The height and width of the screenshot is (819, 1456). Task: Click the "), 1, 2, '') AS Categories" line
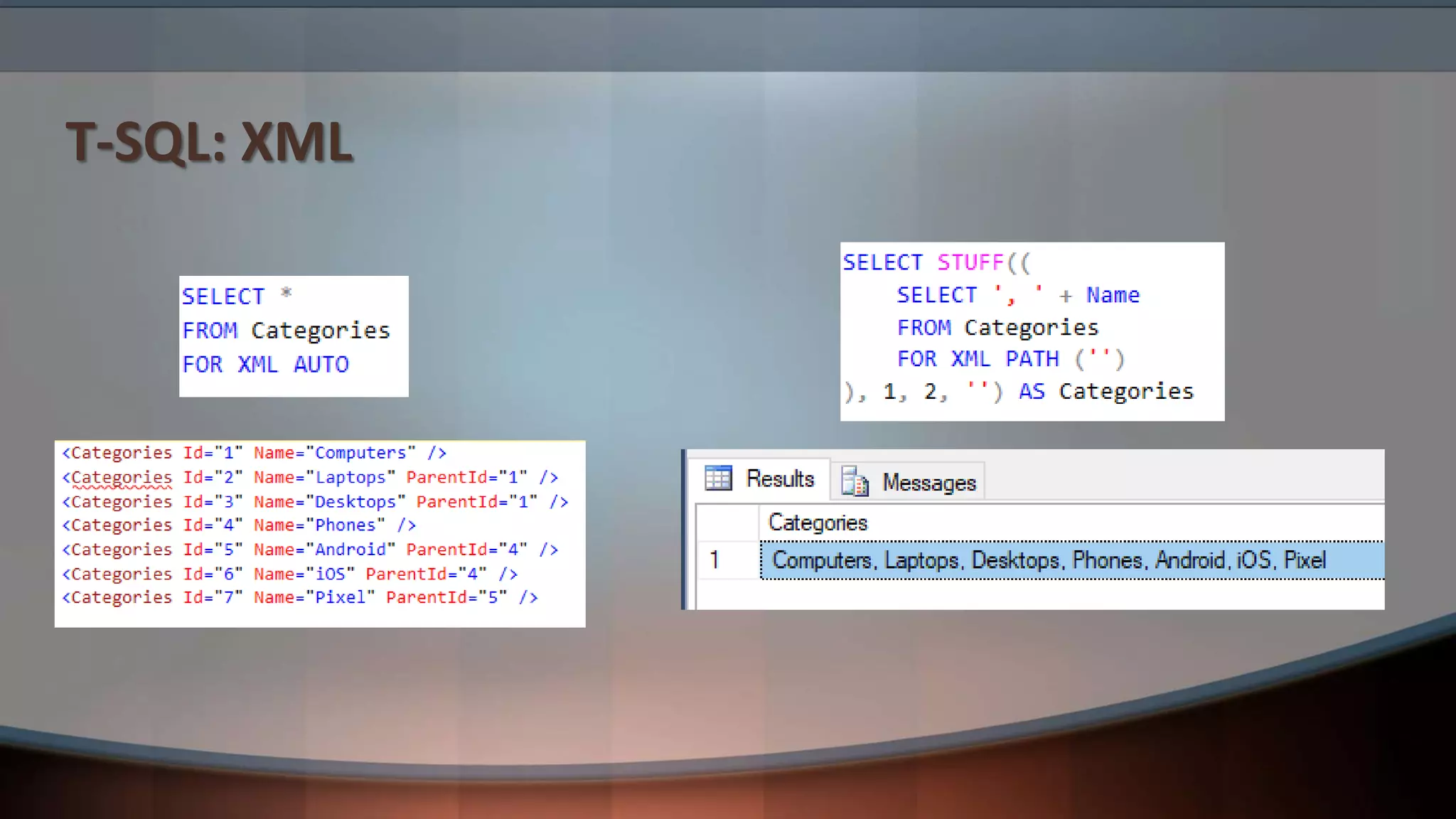click(x=1018, y=392)
